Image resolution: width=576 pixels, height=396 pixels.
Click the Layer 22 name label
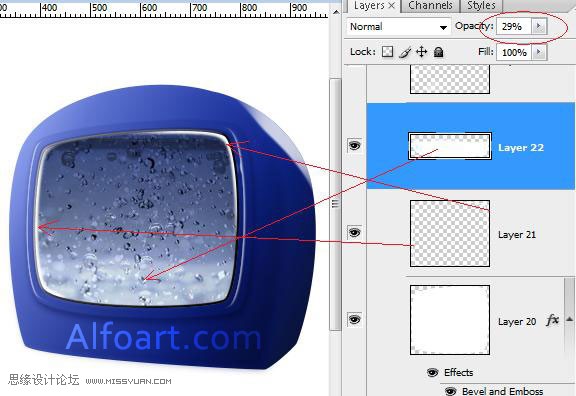[x=521, y=148]
